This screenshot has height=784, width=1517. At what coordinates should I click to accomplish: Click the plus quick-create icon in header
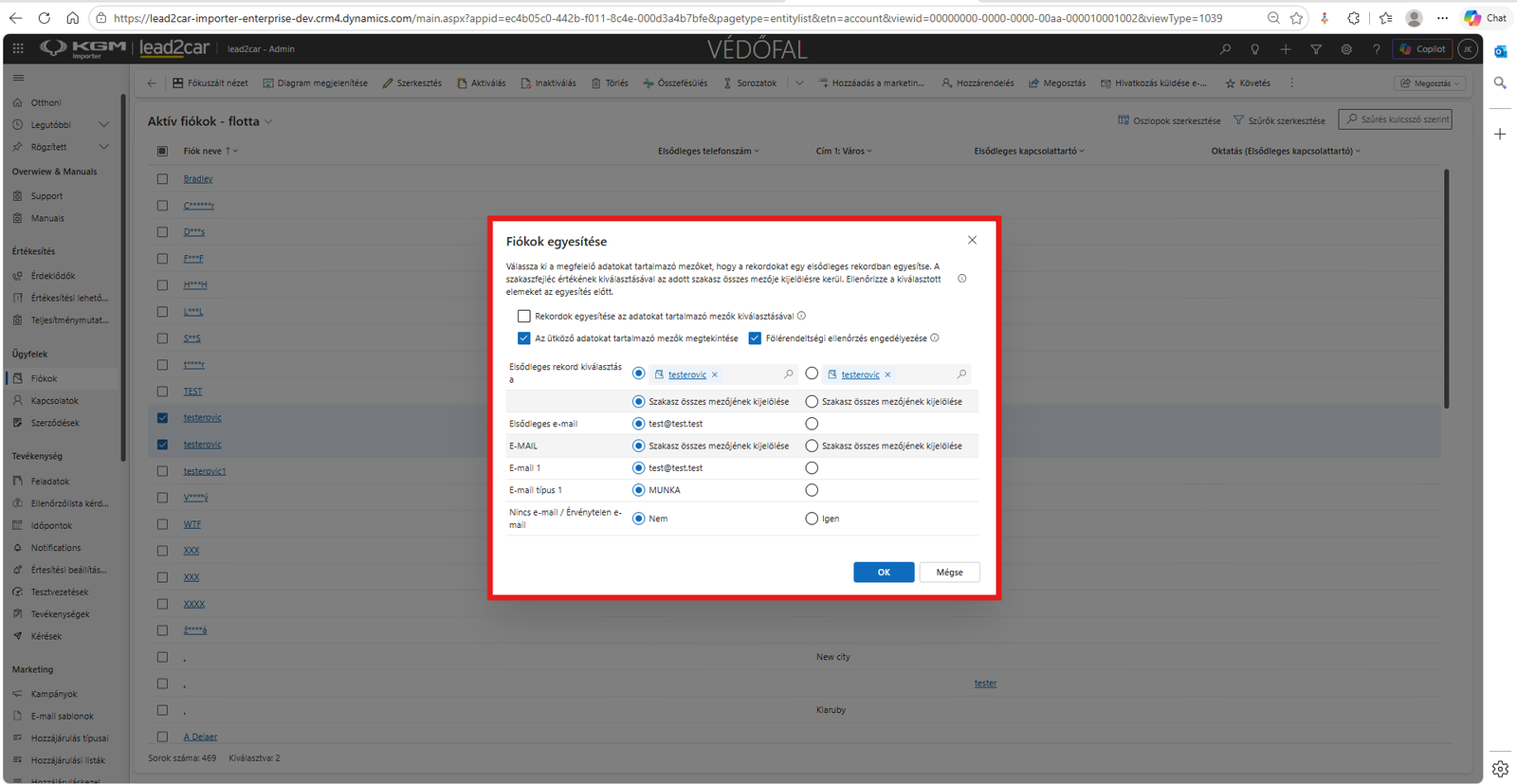(1286, 49)
